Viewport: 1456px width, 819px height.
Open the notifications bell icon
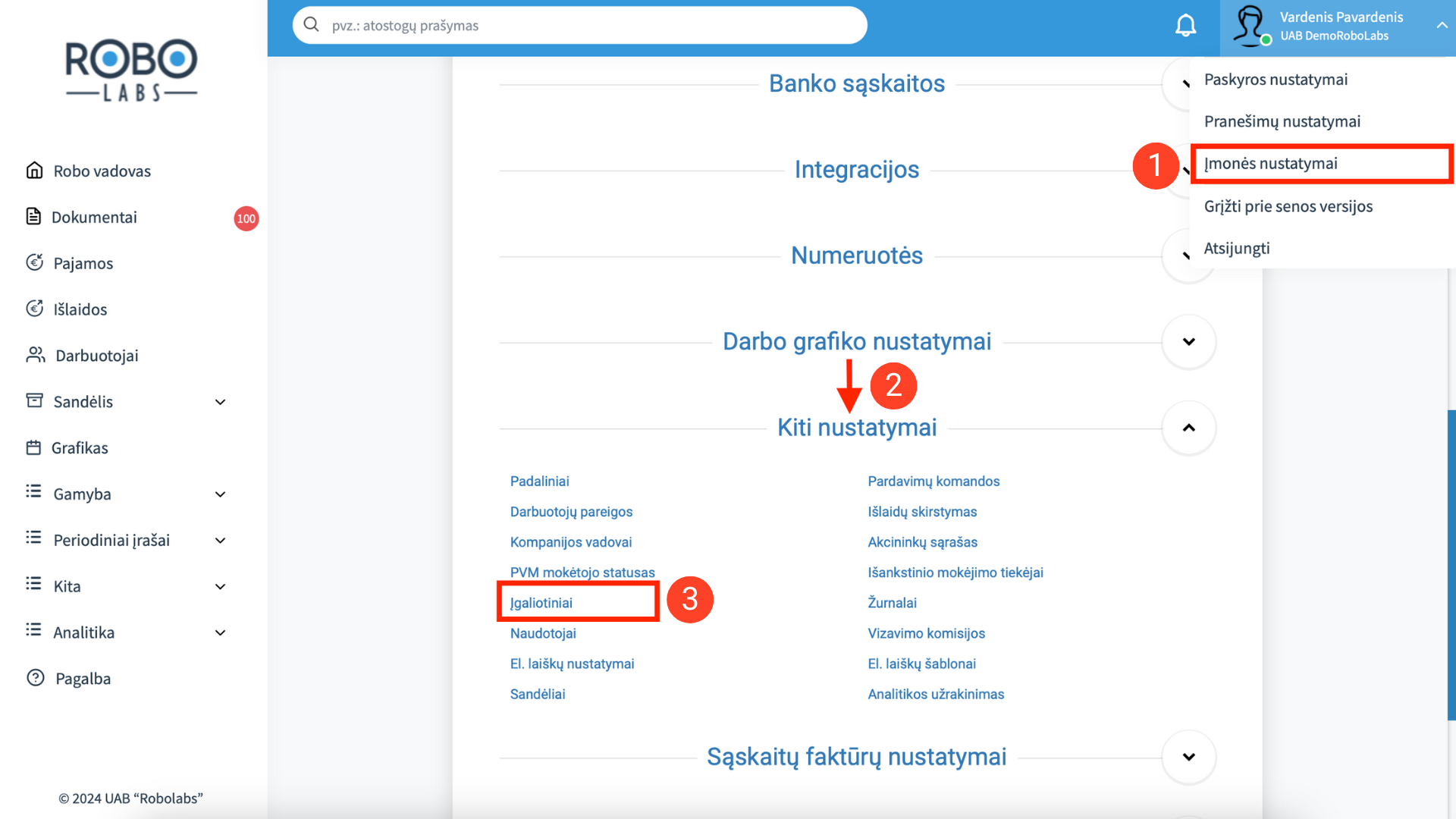click(1185, 26)
